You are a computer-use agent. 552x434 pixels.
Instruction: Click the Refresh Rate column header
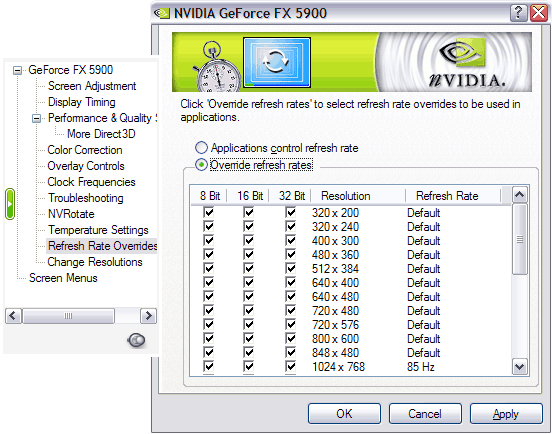point(453,196)
